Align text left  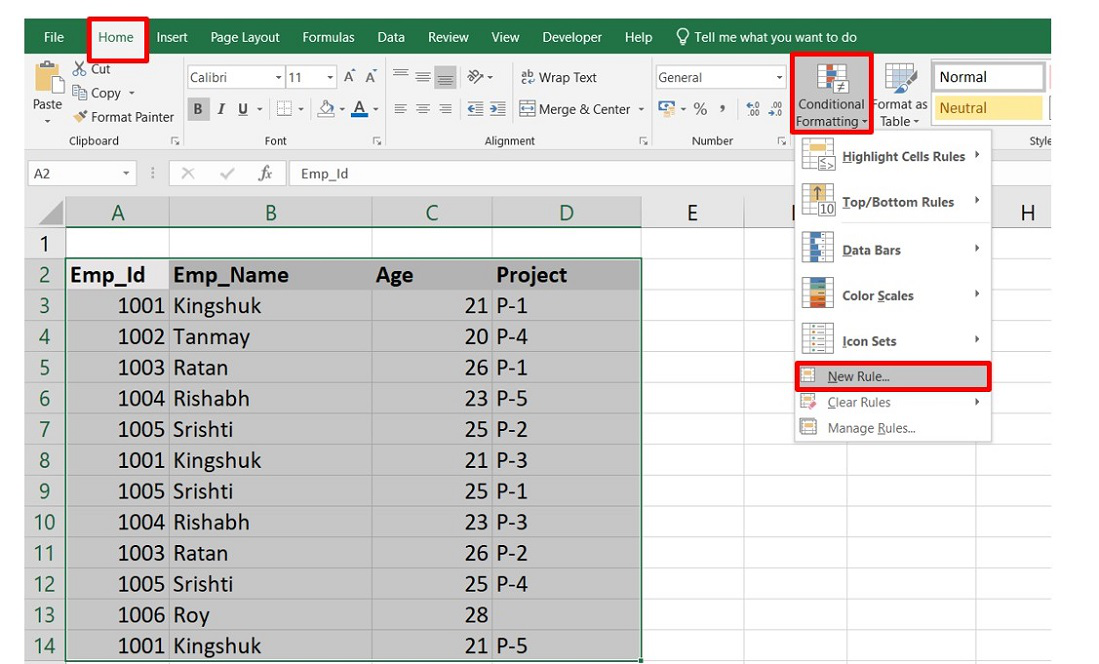400,109
